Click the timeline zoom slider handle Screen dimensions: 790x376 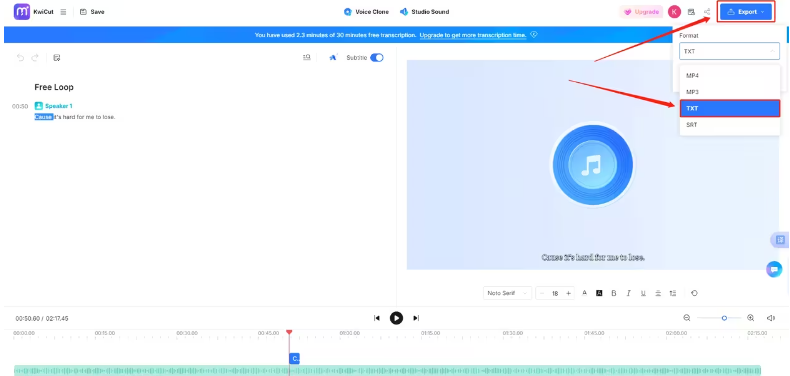point(724,318)
